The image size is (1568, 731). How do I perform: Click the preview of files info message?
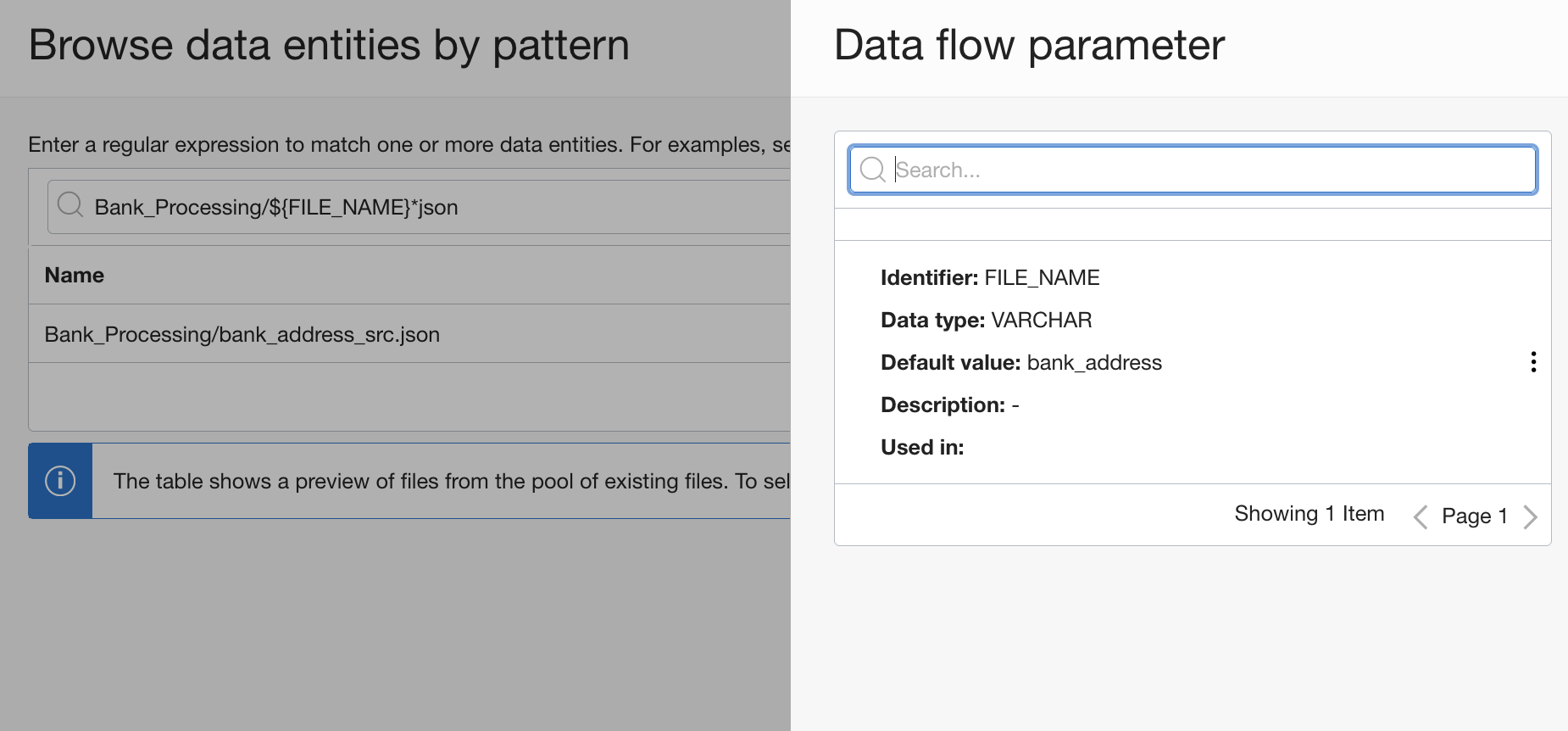pos(452,481)
